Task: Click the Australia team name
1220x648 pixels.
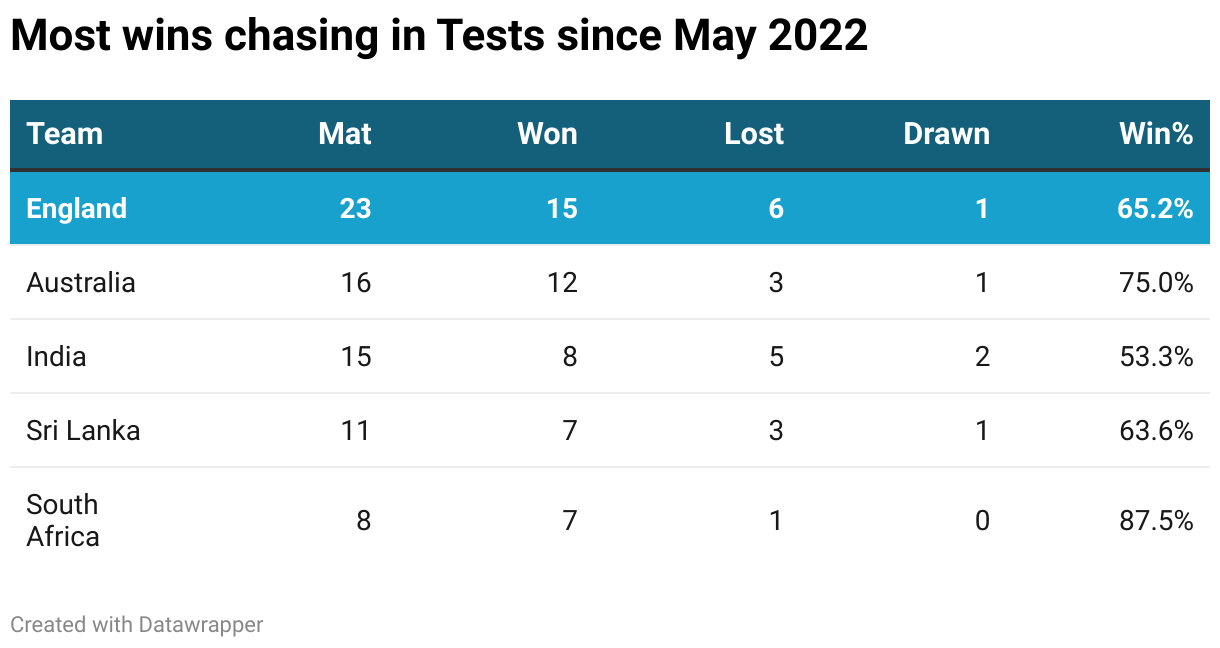Action: (81, 282)
